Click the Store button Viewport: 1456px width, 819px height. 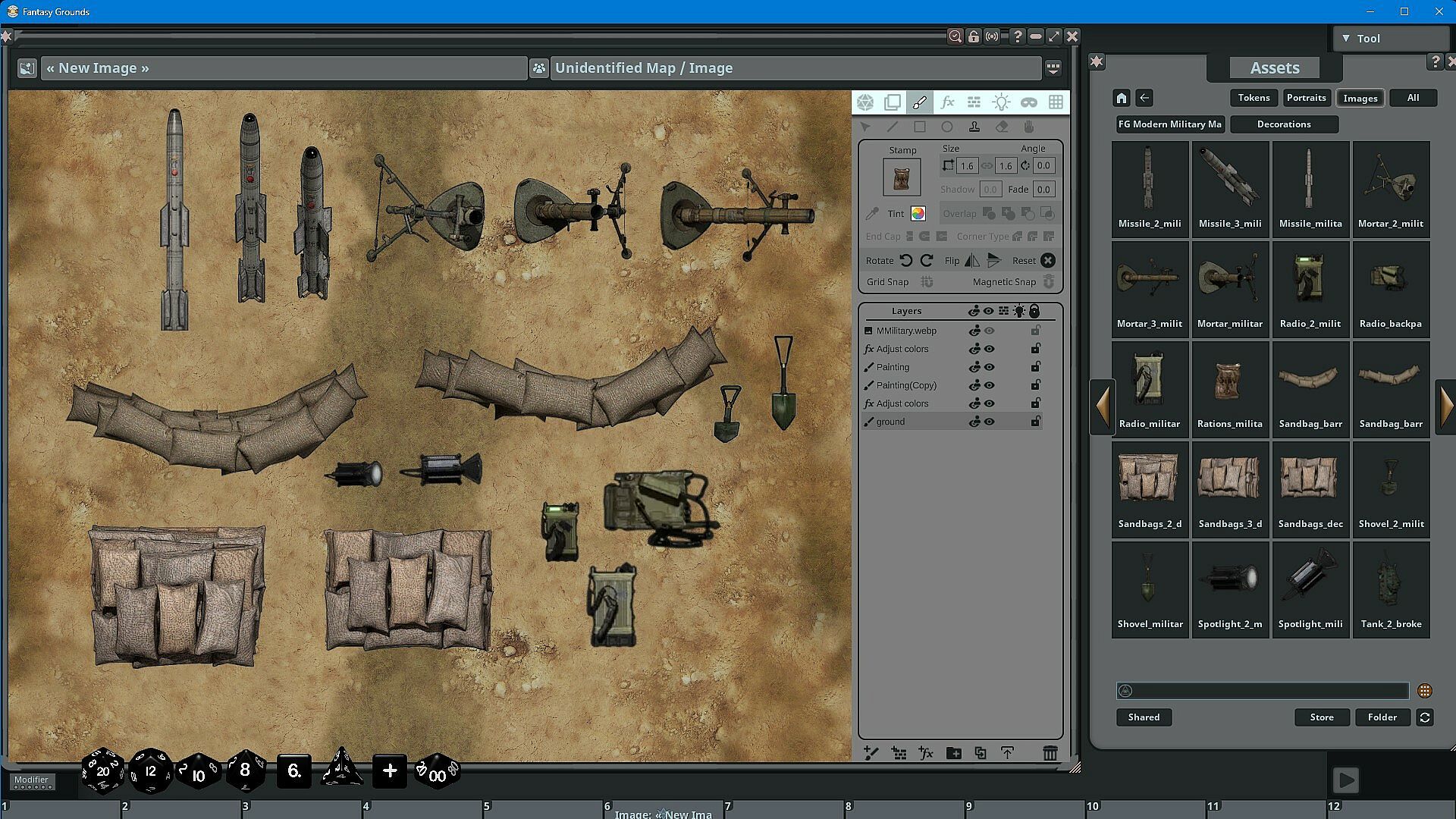coord(1322,717)
